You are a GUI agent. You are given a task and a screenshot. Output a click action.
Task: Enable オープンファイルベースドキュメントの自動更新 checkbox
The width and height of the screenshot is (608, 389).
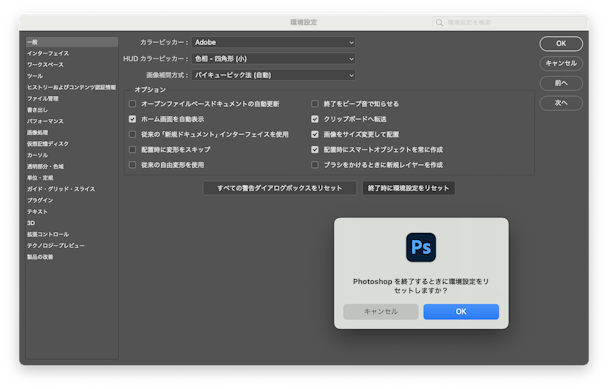coord(133,104)
